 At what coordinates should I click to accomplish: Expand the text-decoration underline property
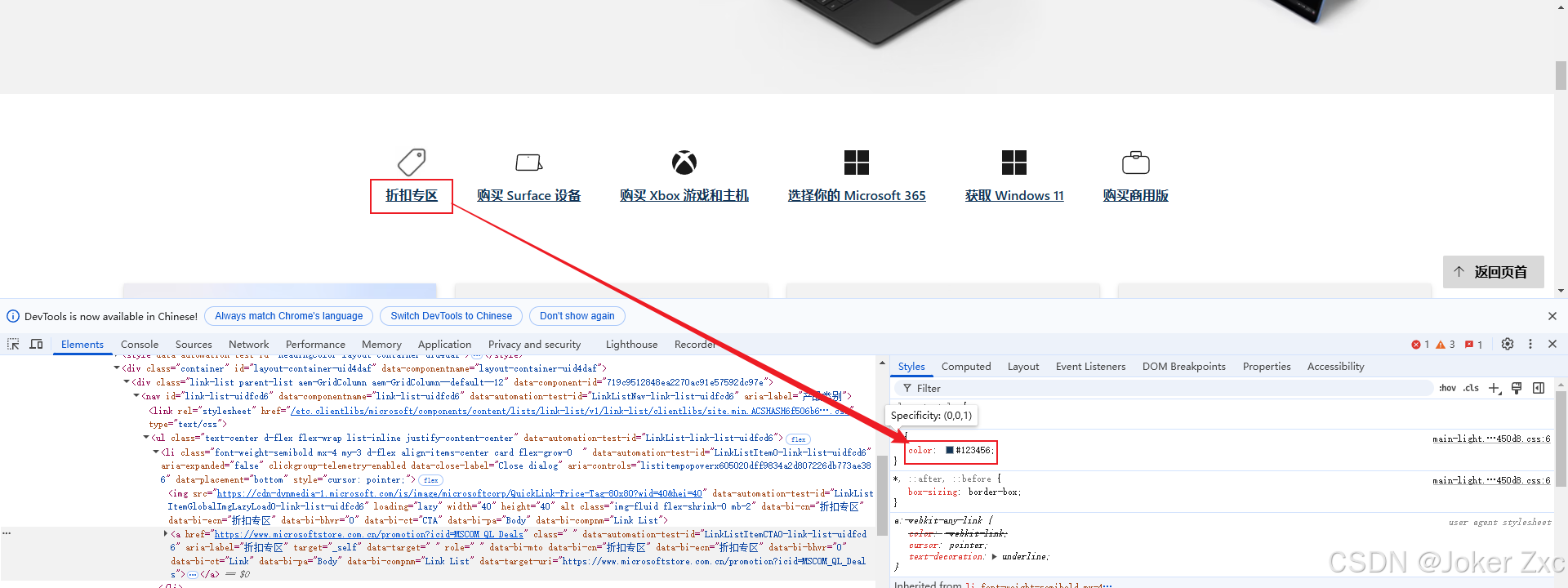tap(994, 557)
